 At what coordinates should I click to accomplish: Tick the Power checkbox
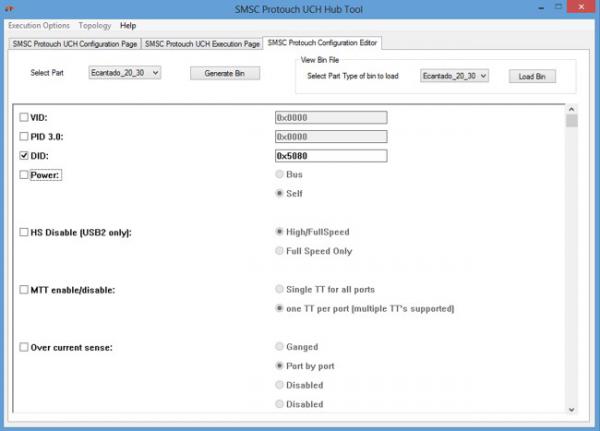(x=24, y=175)
